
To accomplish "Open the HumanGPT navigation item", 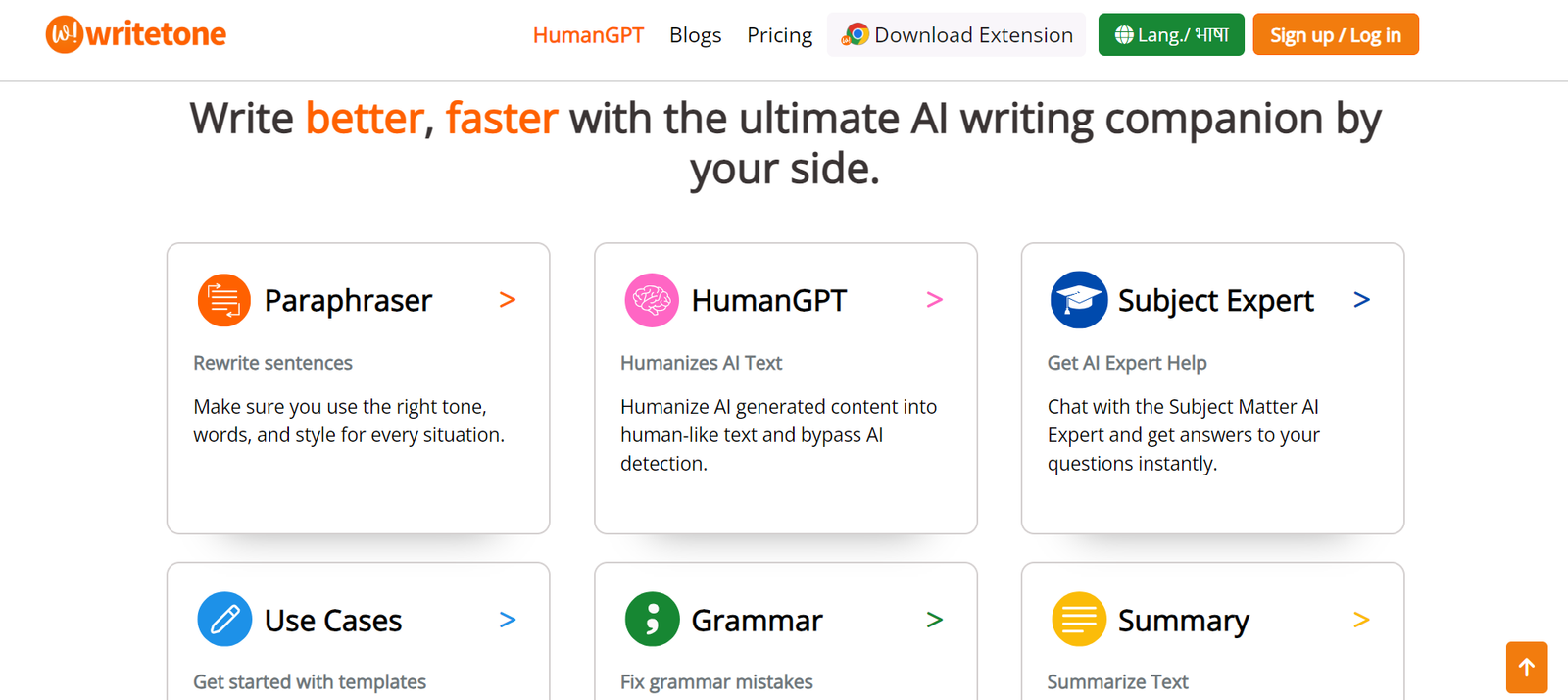I will tap(588, 35).
